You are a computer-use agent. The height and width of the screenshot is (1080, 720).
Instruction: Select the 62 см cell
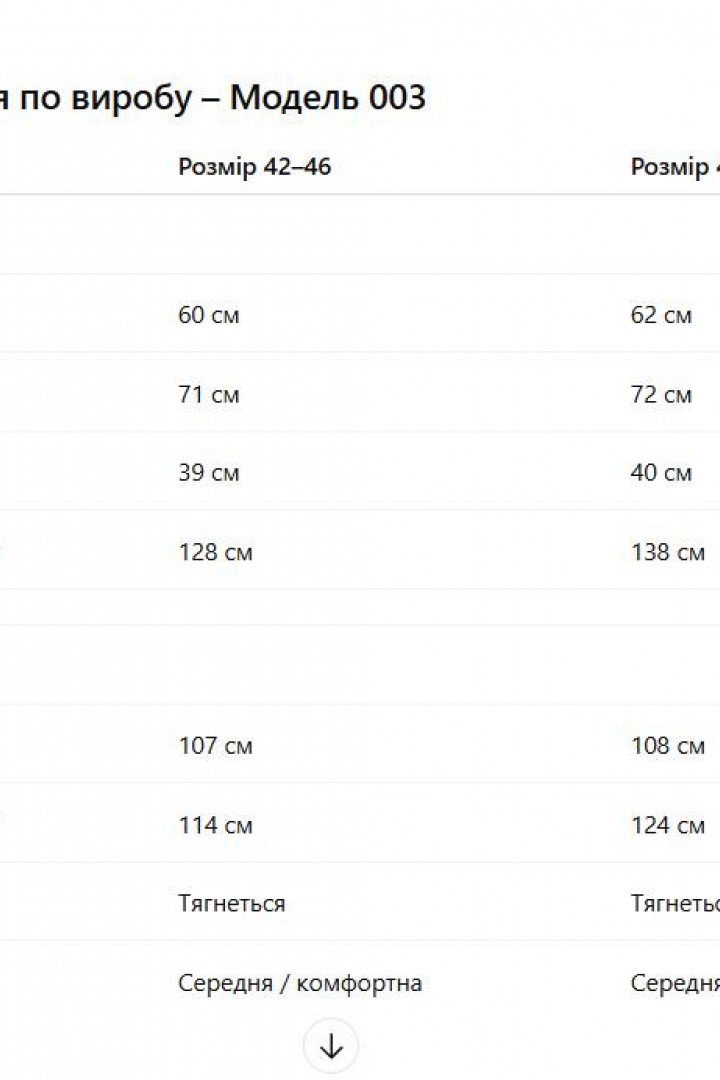coord(661,315)
